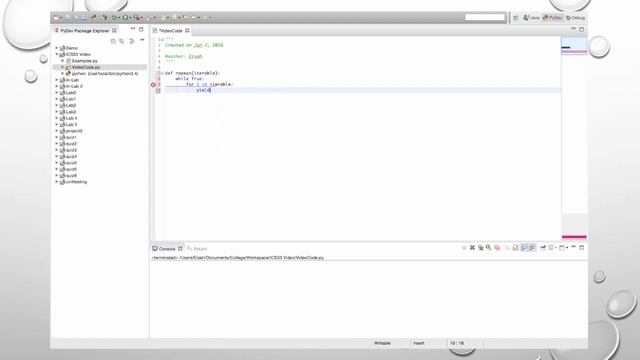Expand the Examples.py node
Image resolution: width=640 pixels, height=360 pixels.
[x=63, y=60]
